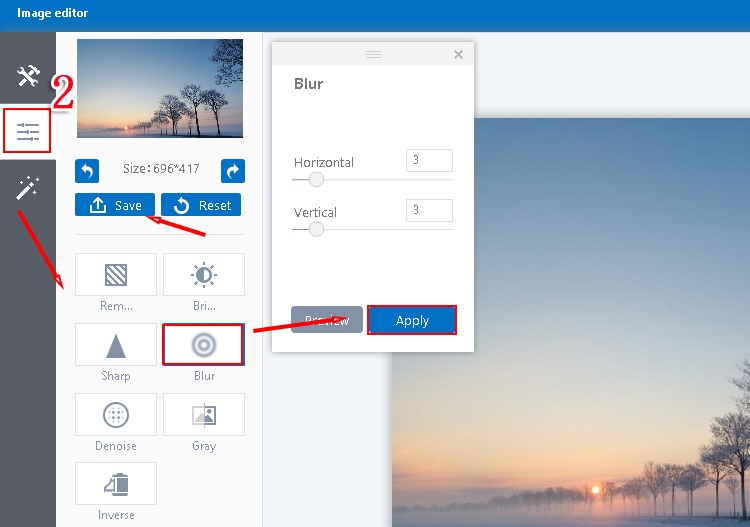750x527 pixels.
Task: Save the edited image
Action: [115, 205]
